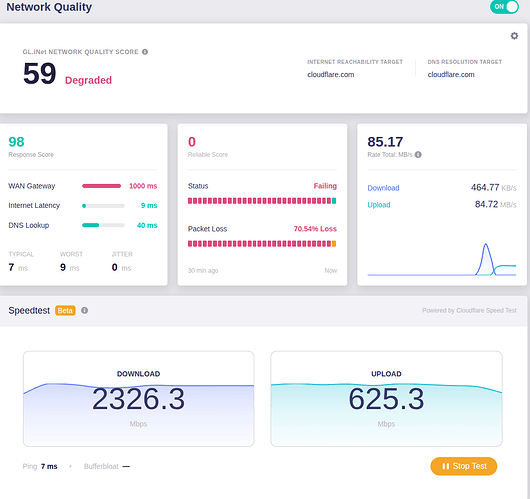Click the Failing status text
This screenshot has height=499, width=530.
[x=325, y=186]
